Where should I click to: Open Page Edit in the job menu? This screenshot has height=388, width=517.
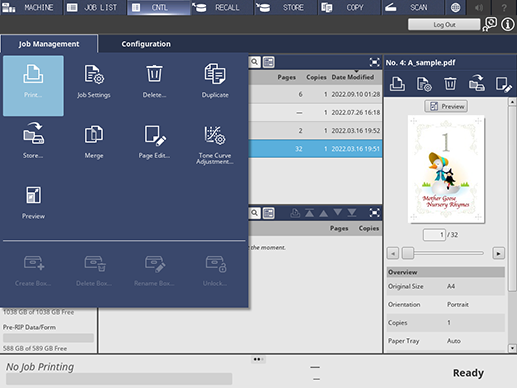tap(154, 142)
